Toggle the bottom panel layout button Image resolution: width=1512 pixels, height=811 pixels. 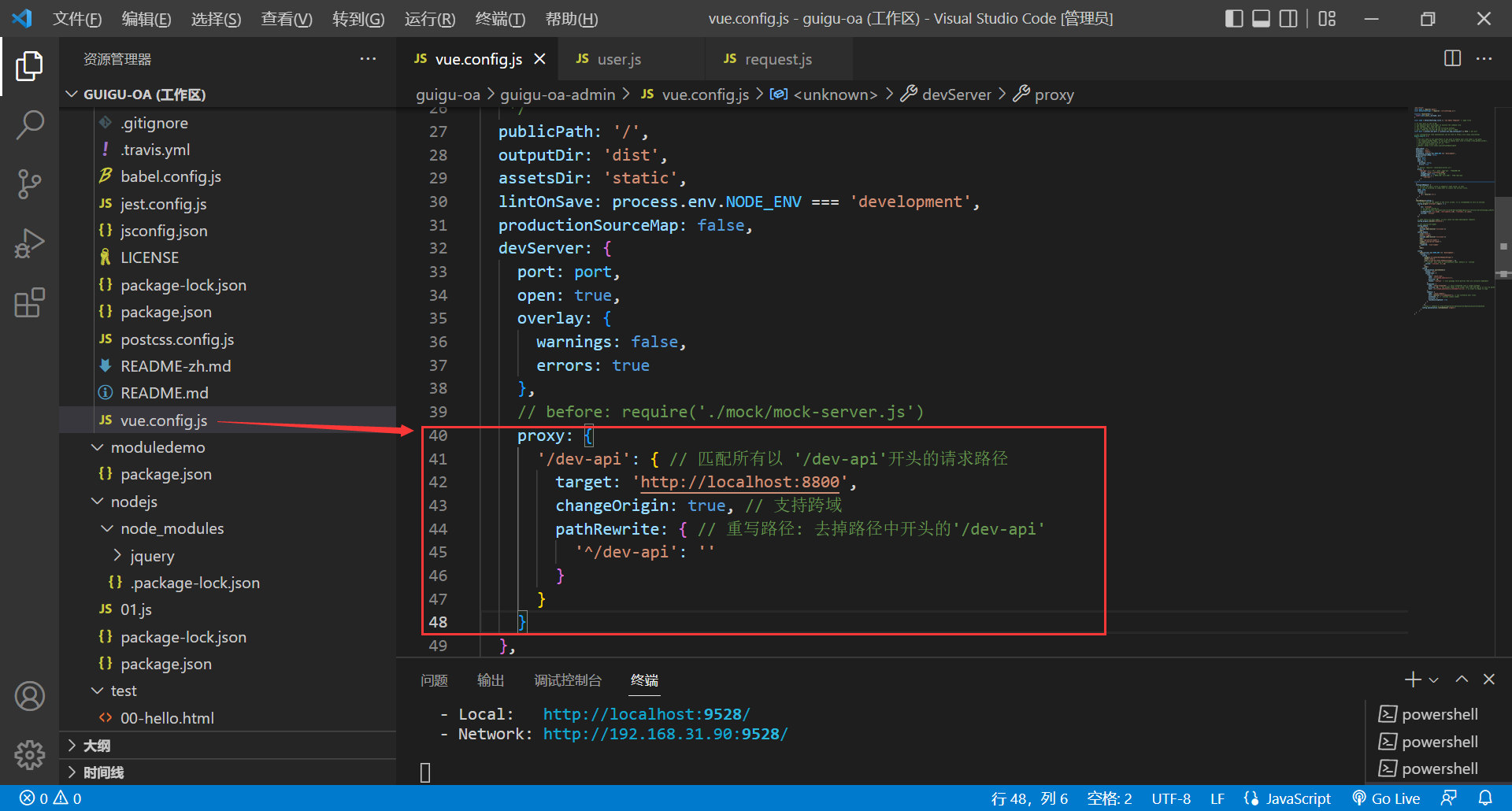coord(1261,18)
